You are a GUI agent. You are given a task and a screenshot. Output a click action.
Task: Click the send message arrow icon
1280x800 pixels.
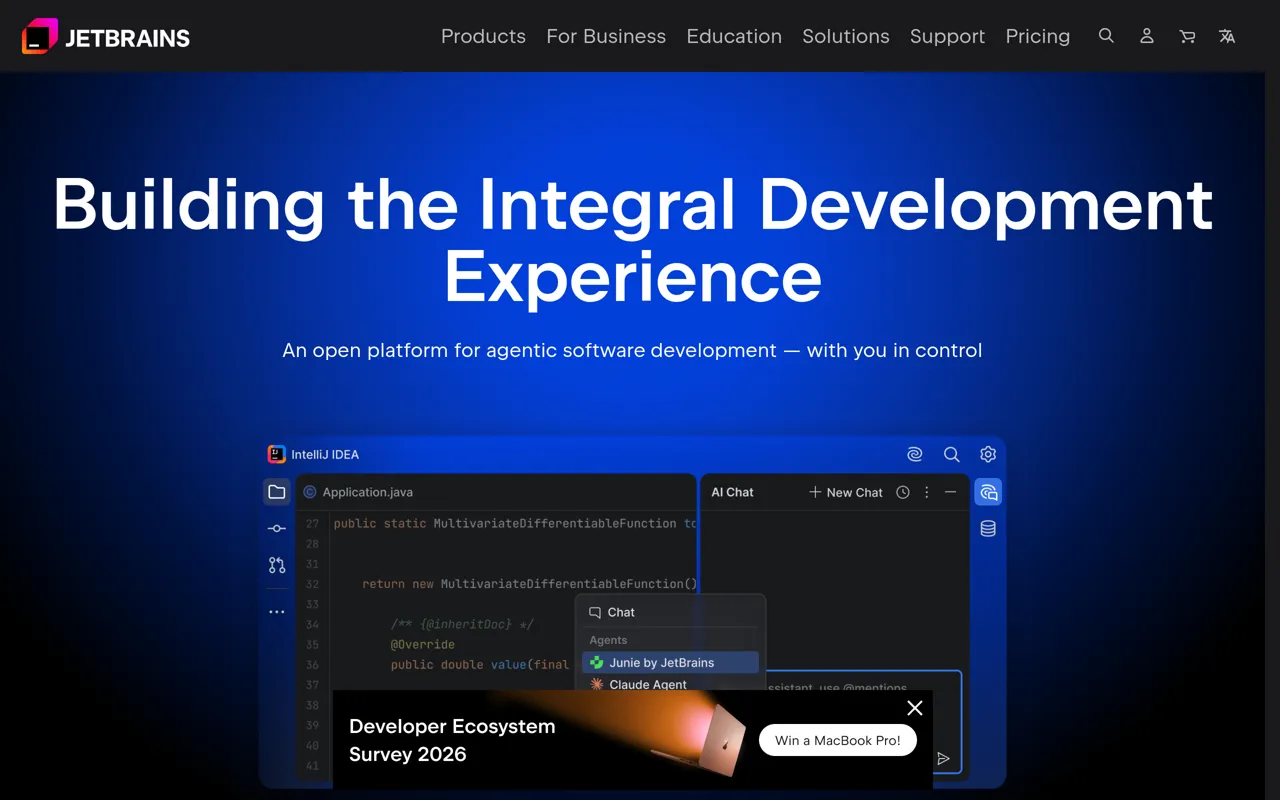click(943, 758)
